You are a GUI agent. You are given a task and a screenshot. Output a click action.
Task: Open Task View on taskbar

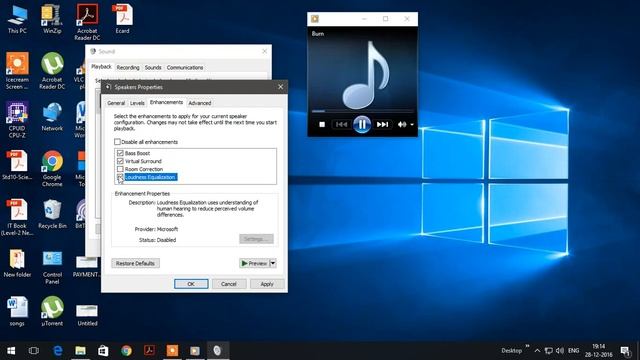(34, 351)
